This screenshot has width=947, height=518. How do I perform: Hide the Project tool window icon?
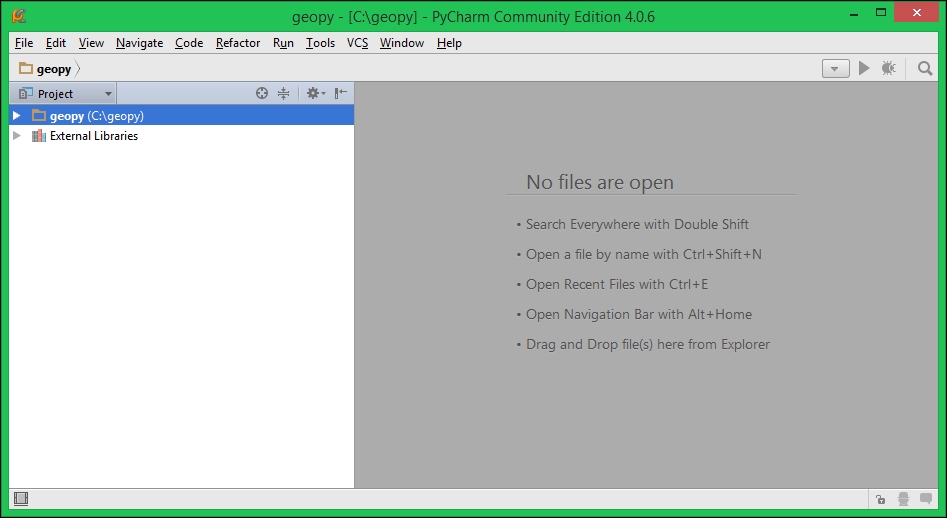click(341, 93)
